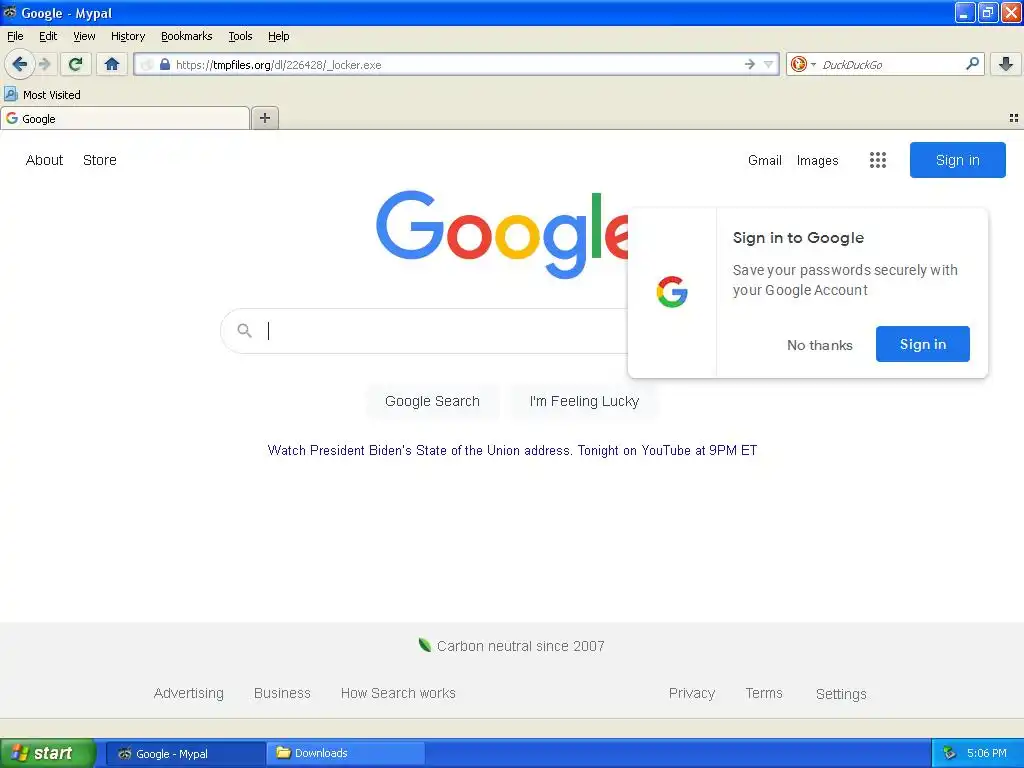Reload the page with the refresh icon
Image resolution: width=1024 pixels, height=768 pixels.
[76, 64]
